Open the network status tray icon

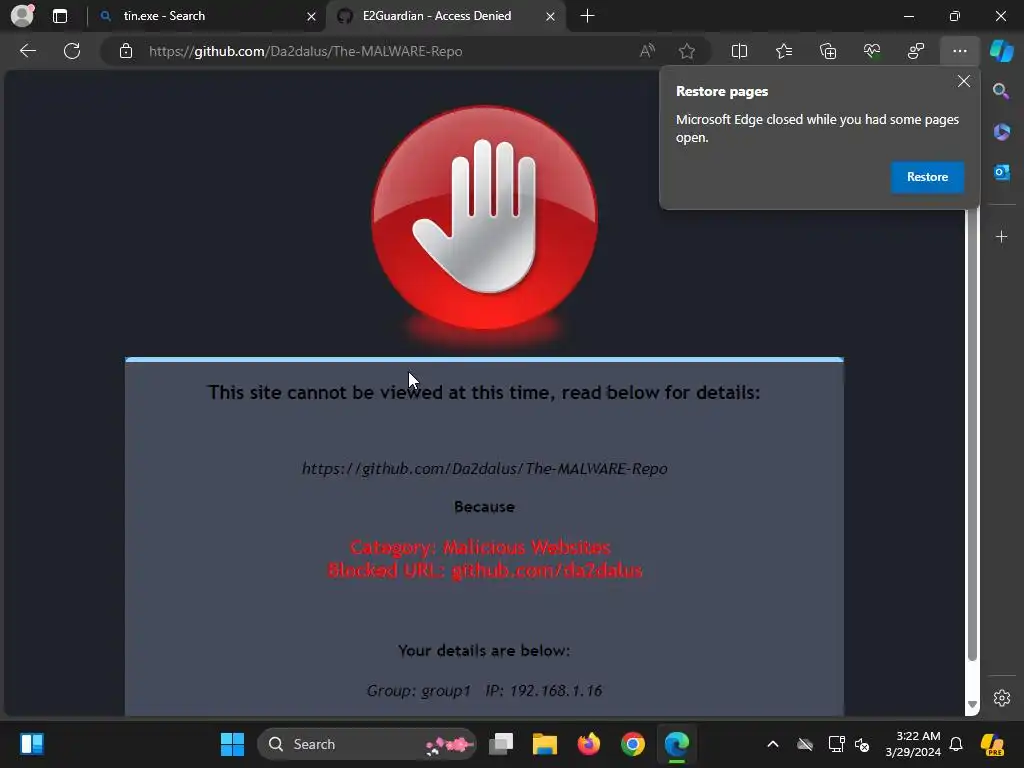[836, 744]
